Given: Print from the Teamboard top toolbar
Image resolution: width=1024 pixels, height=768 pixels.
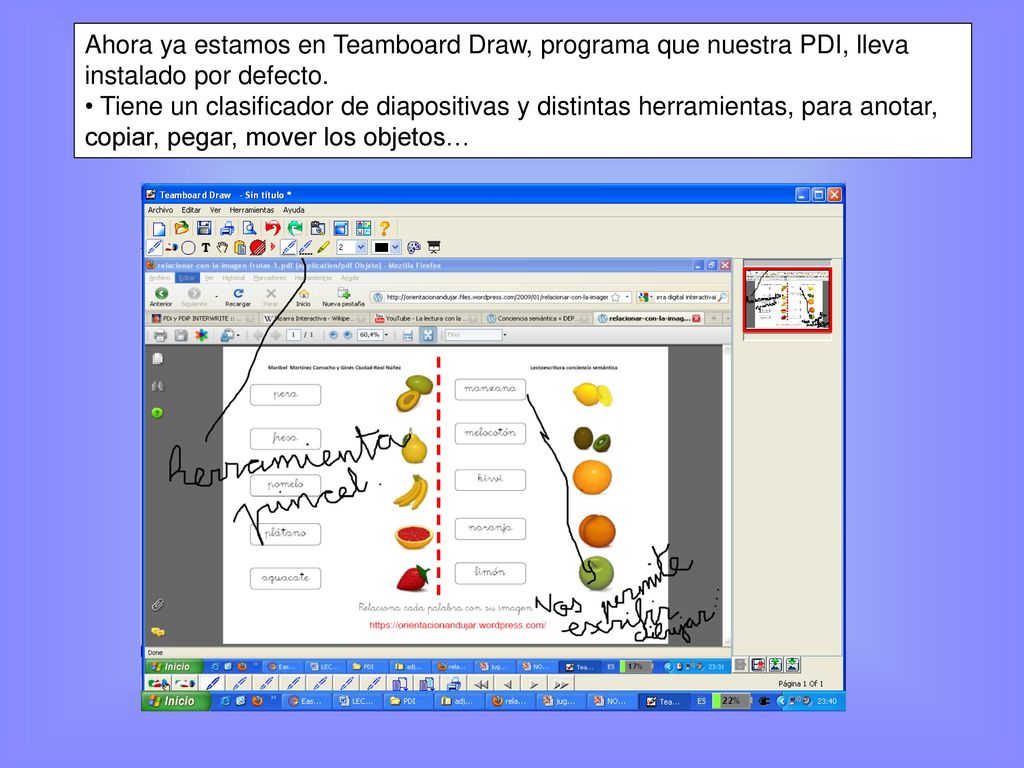Looking at the screenshot, I should [x=227, y=228].
